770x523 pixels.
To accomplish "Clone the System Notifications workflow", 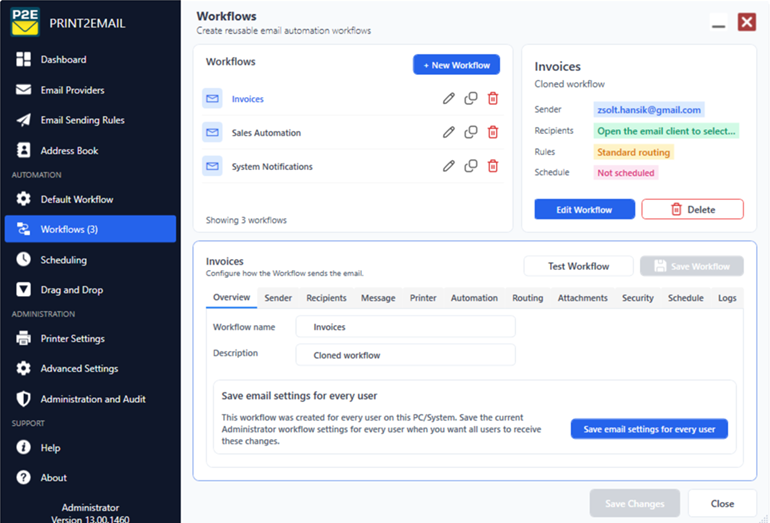I will point(470,166).
